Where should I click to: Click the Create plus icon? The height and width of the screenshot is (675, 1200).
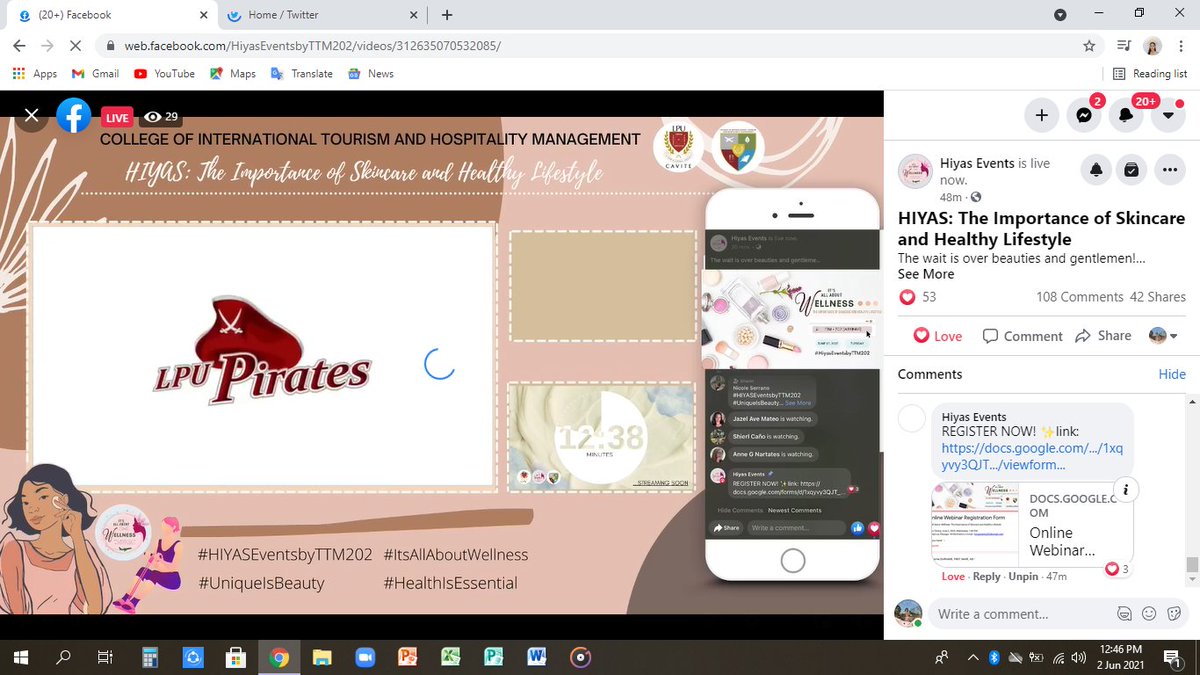coord(1041,116)
